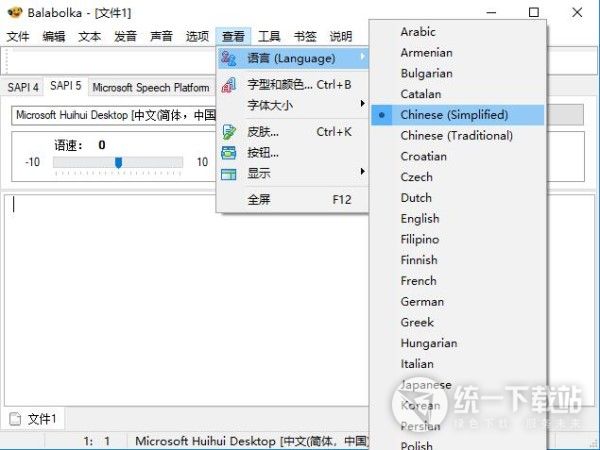The image size is (600, 450).
Task: Select Japanese language
Action: (458, 385)
